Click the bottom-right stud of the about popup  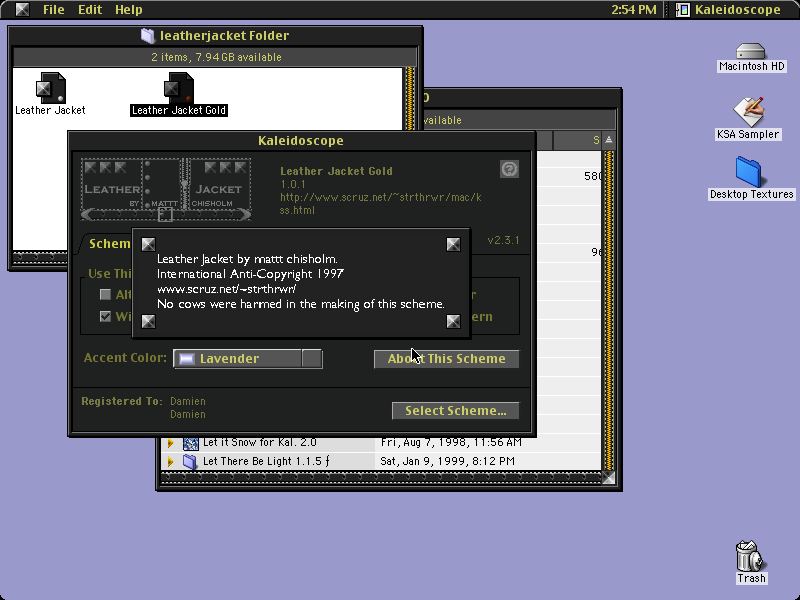coord(453,321)
